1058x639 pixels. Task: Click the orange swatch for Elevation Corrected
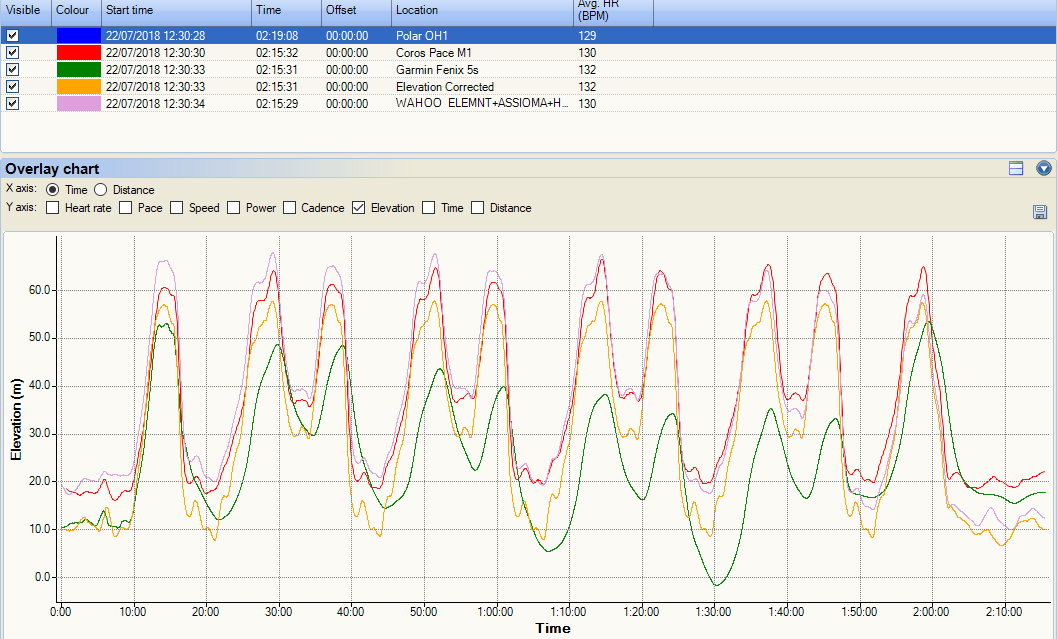coord(78,87)
